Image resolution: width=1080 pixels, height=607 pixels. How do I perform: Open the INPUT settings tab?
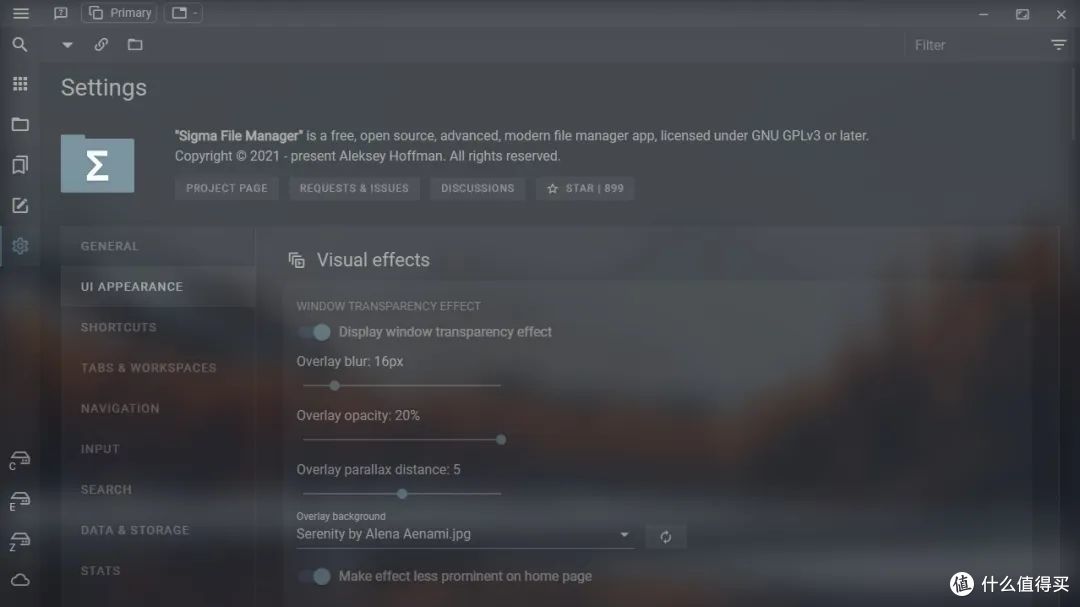point(158,449)
